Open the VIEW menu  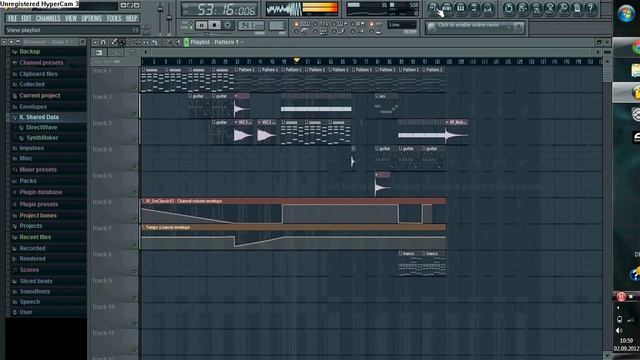click(x=71, y=18)
